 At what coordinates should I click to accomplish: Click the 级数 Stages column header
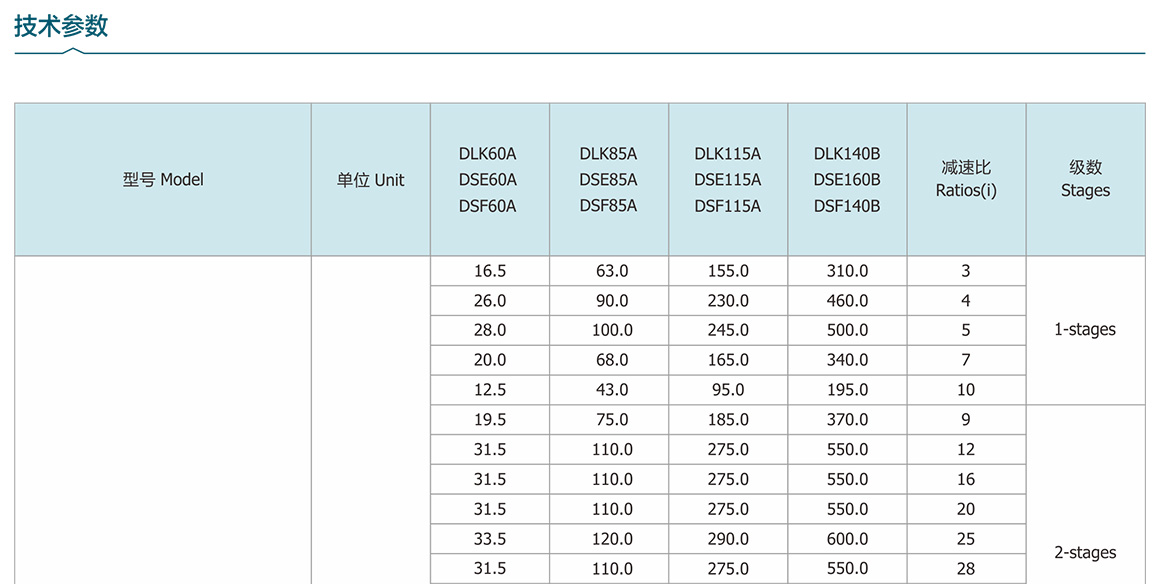coord(1085,179)
